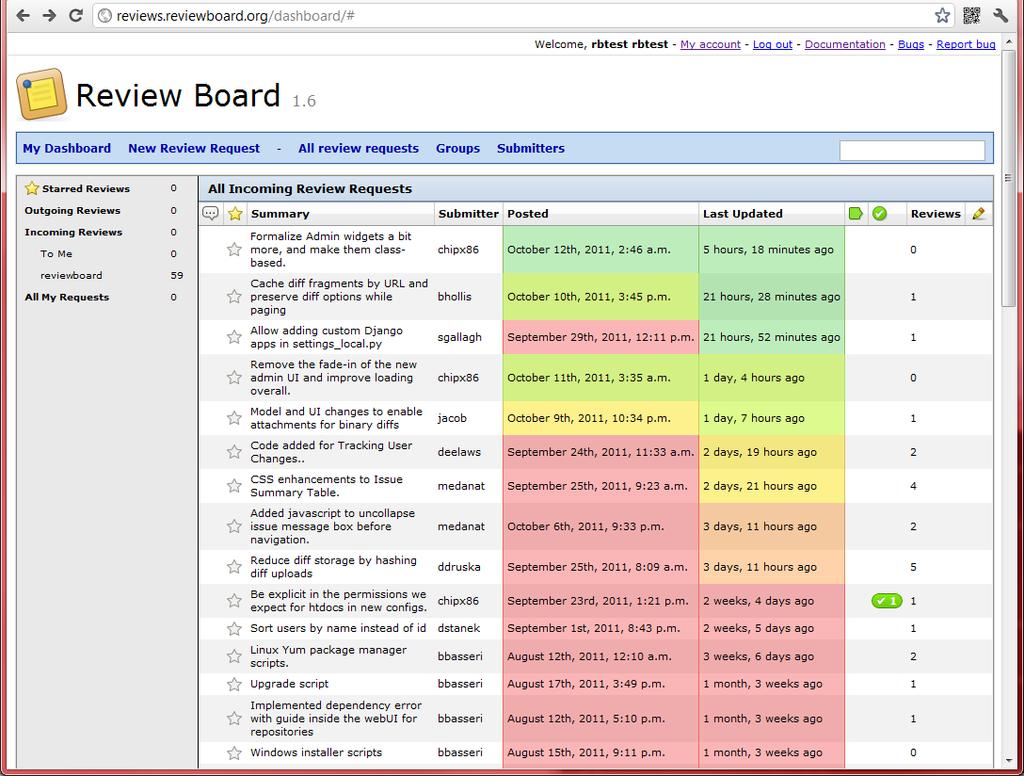Open Sort users by name instead of id

coord(338,628)
